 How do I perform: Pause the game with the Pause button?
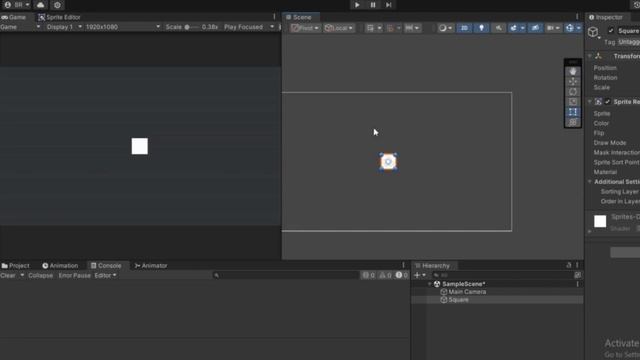373,5
